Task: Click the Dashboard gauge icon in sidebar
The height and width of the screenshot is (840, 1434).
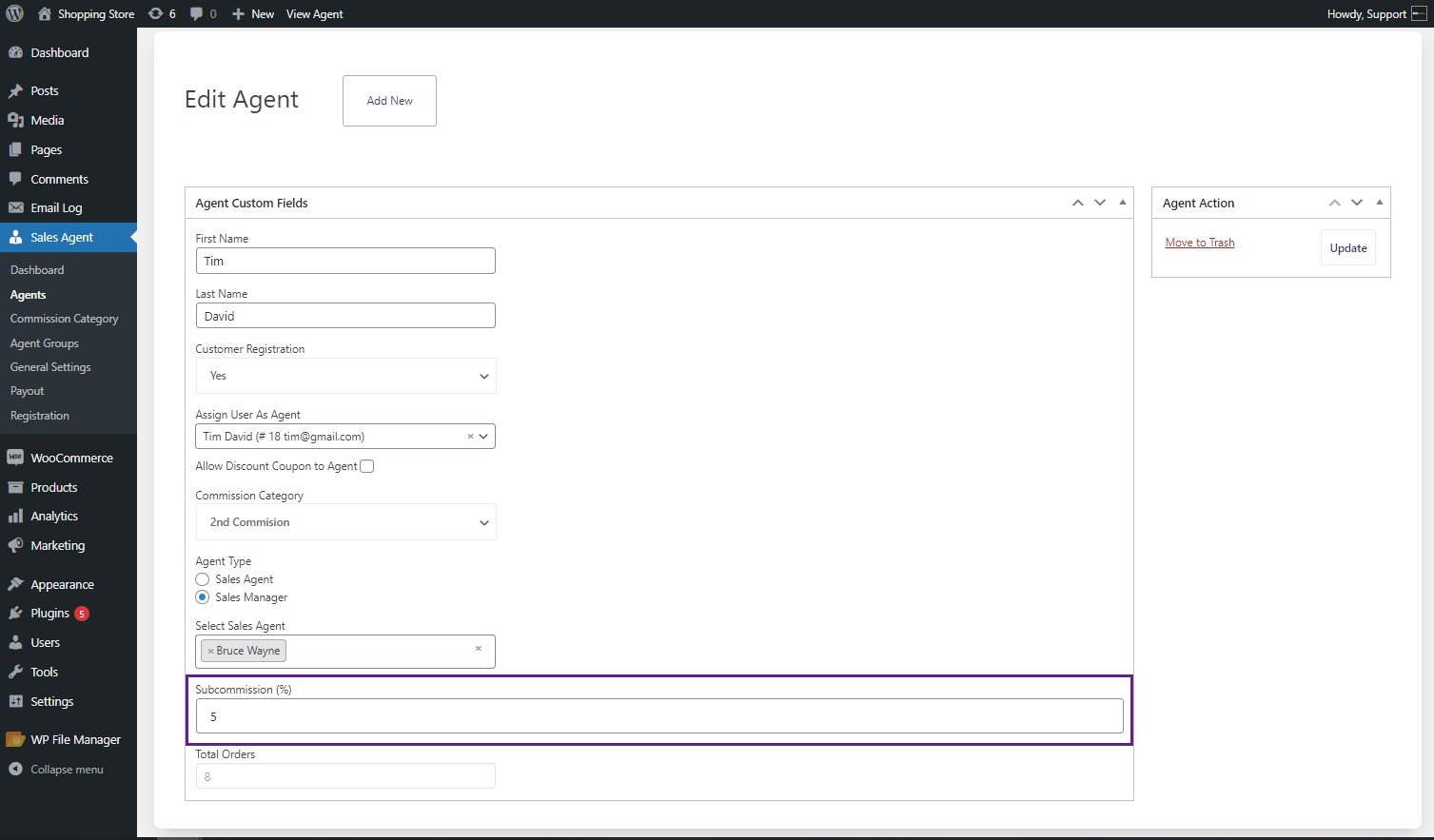Action: coord(15,52)
